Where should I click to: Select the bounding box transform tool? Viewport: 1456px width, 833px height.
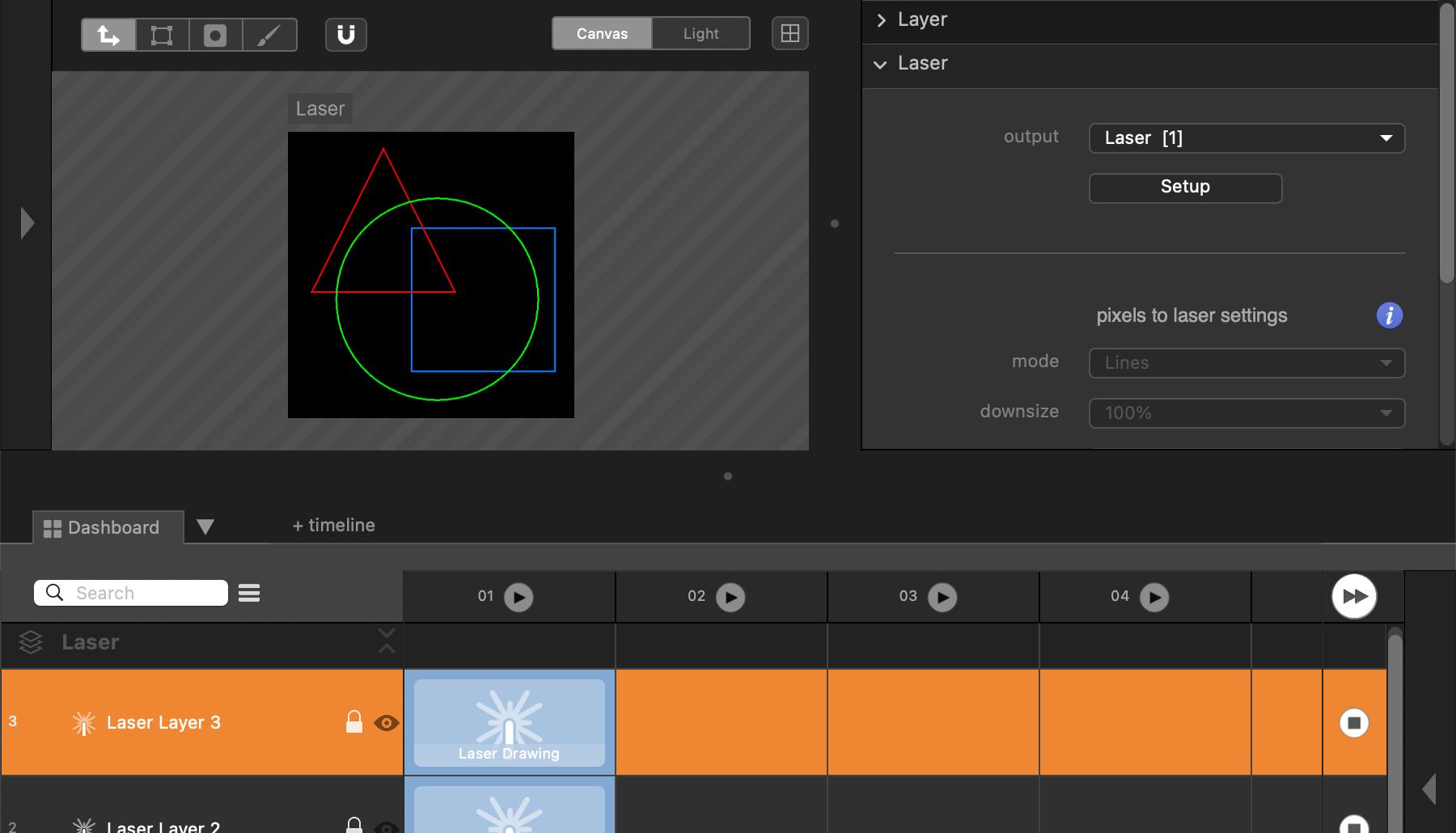click(162, 35)
